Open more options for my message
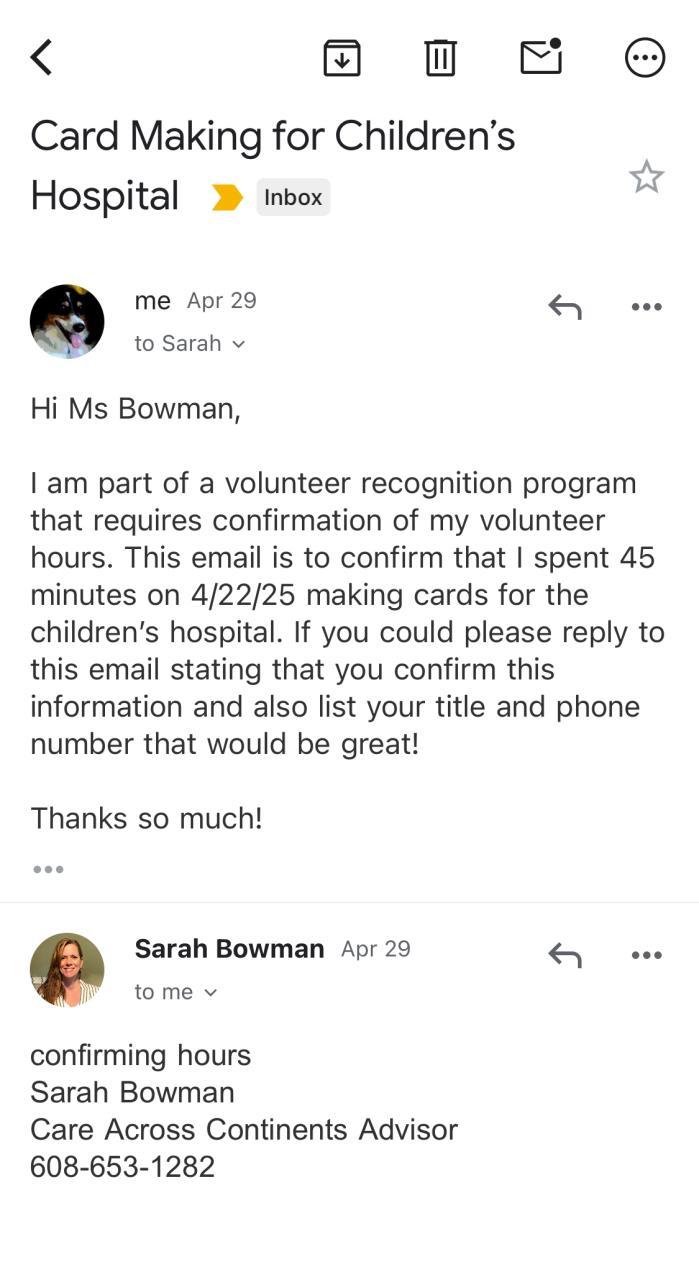The image size is (699, 1280). click(647, 307)
